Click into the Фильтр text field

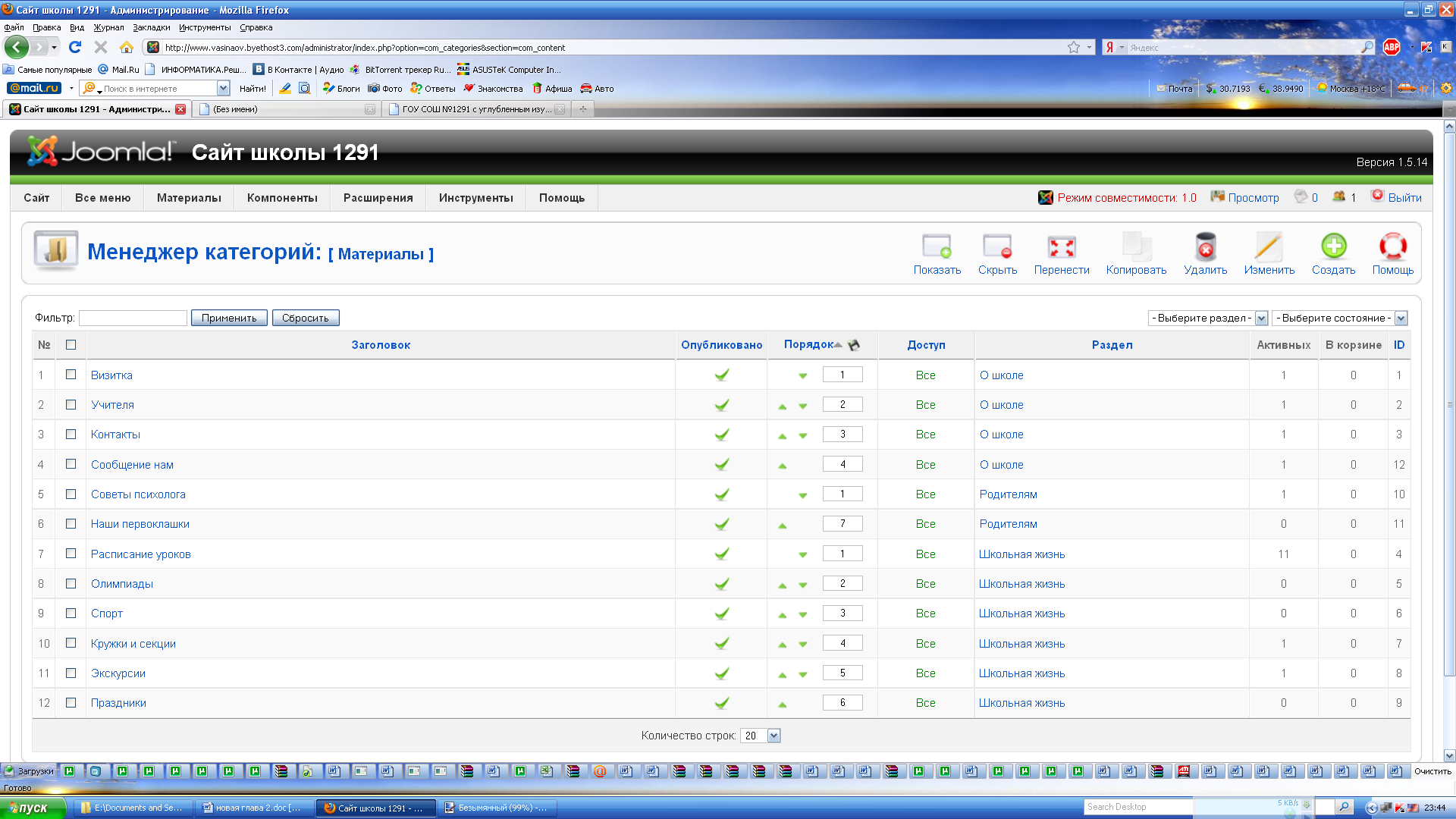(133, 318)
